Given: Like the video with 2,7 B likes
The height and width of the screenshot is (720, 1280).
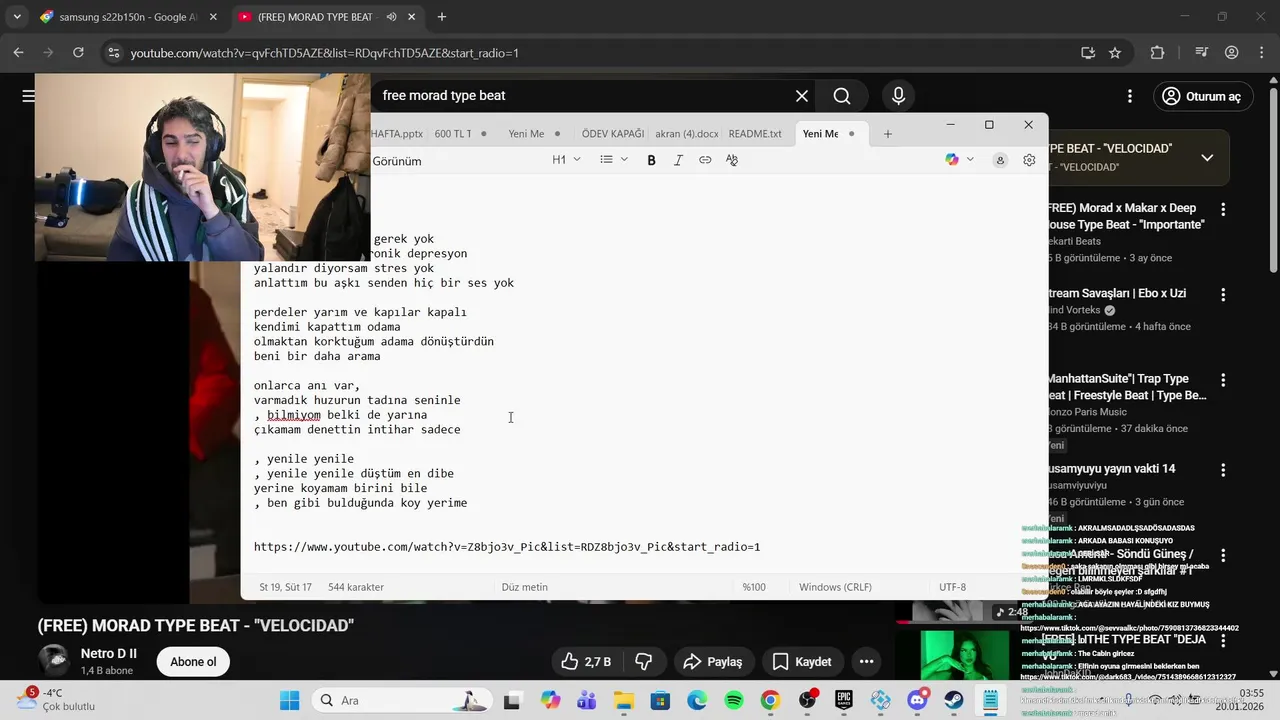Looking at the screenshot, I should [x=585, y=662].
